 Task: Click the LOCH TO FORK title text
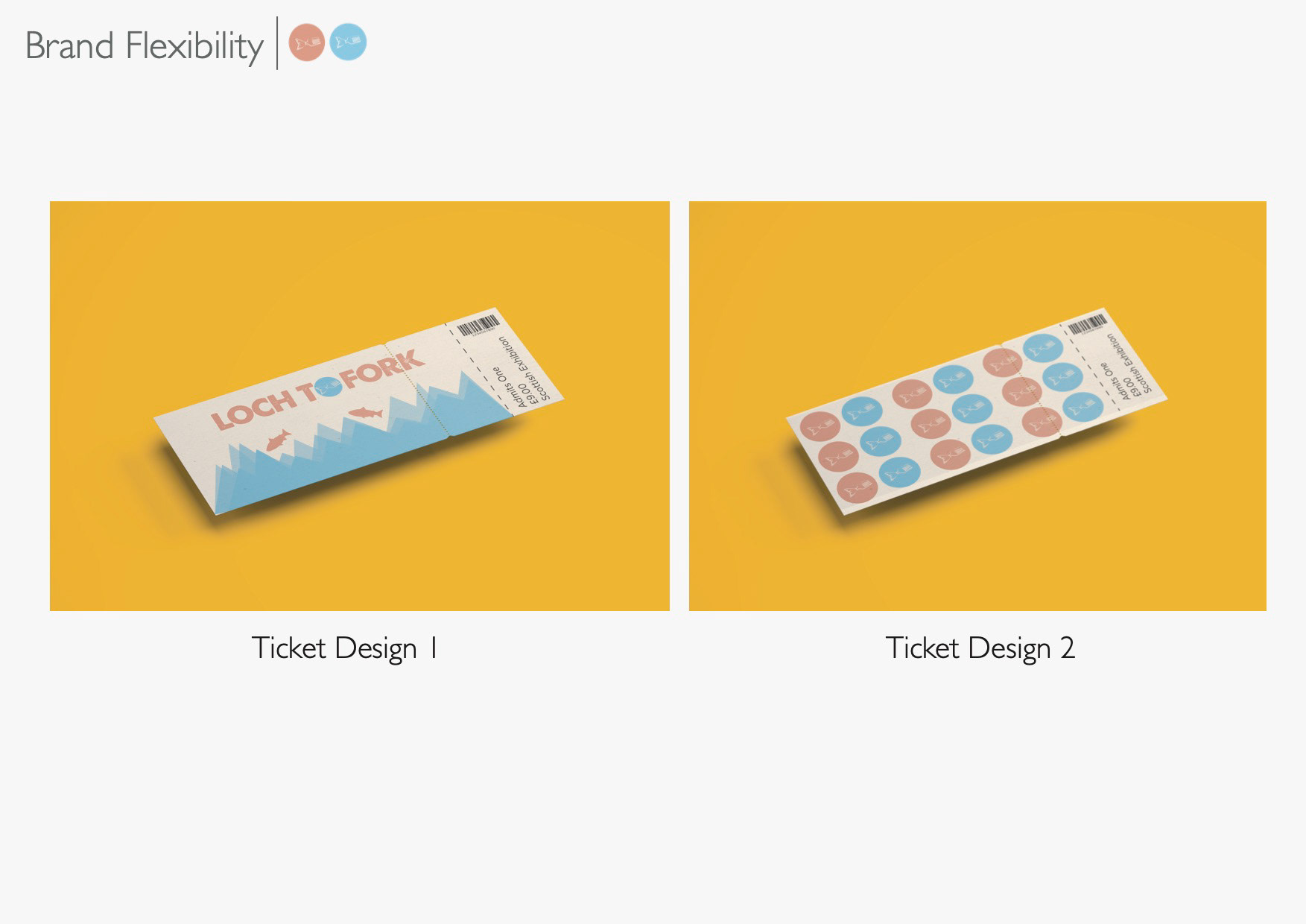click(x=319, y=390)
